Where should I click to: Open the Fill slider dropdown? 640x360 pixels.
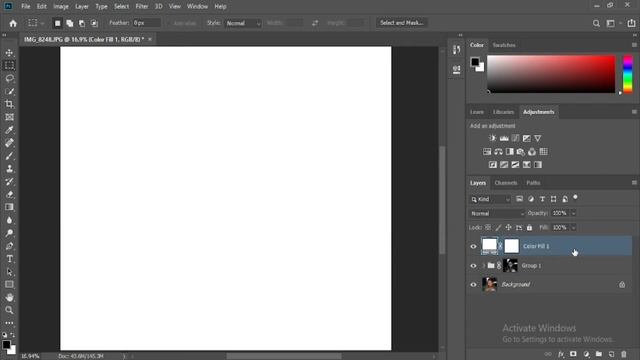[573, 228]
